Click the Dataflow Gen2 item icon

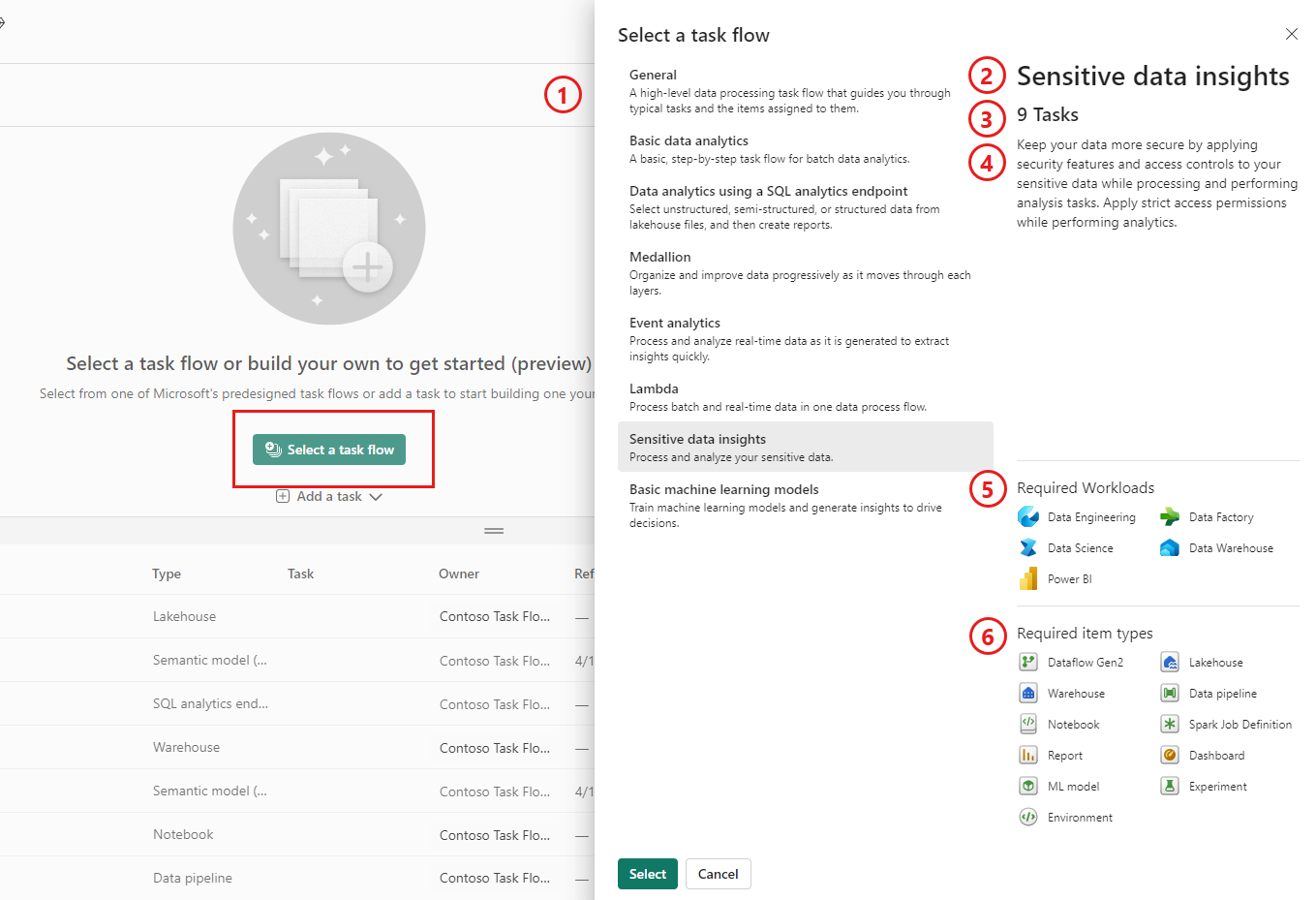(1028, 663)
